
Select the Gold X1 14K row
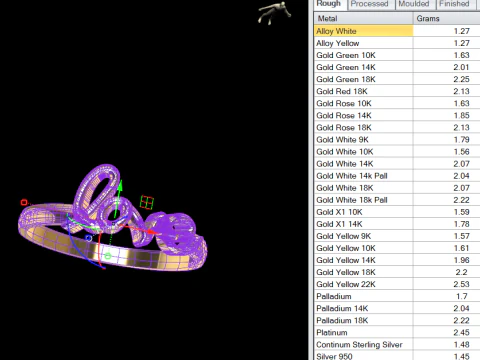click(397, 224)
